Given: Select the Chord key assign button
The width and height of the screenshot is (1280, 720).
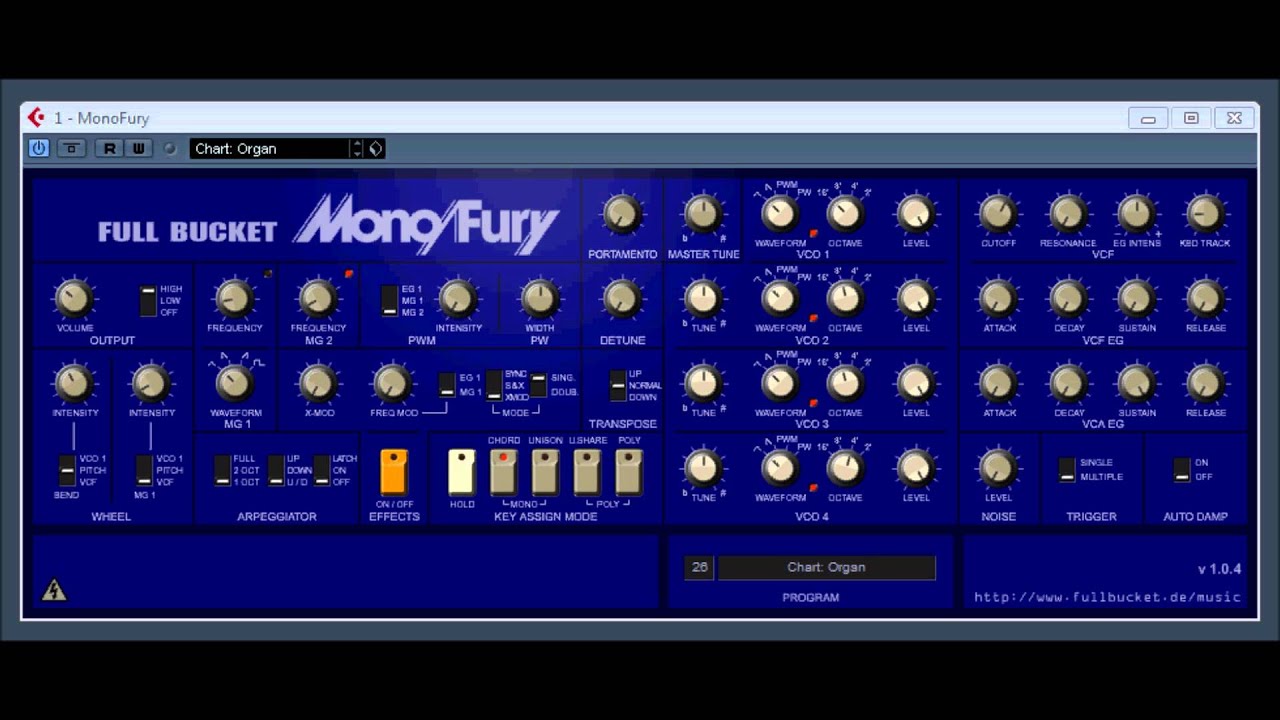Looking at the screenshot, I should tap(503, 471).
